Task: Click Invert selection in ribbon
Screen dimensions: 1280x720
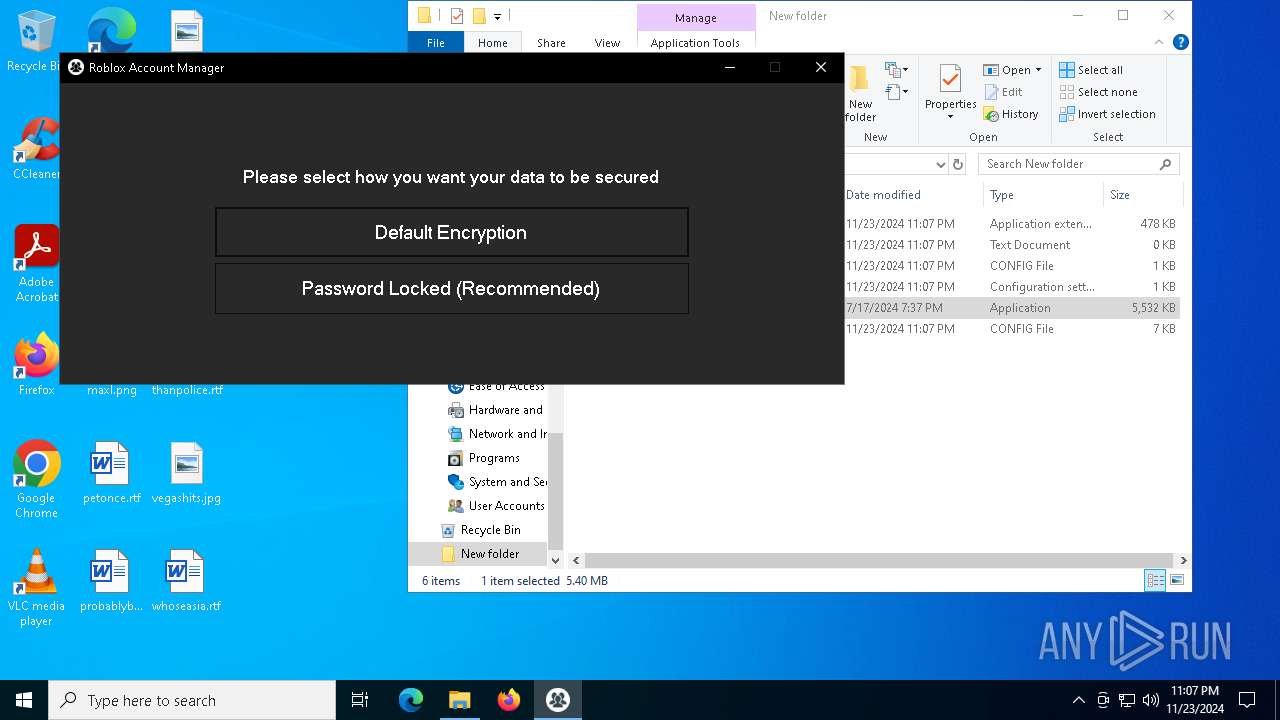Action: [1107, 114]
